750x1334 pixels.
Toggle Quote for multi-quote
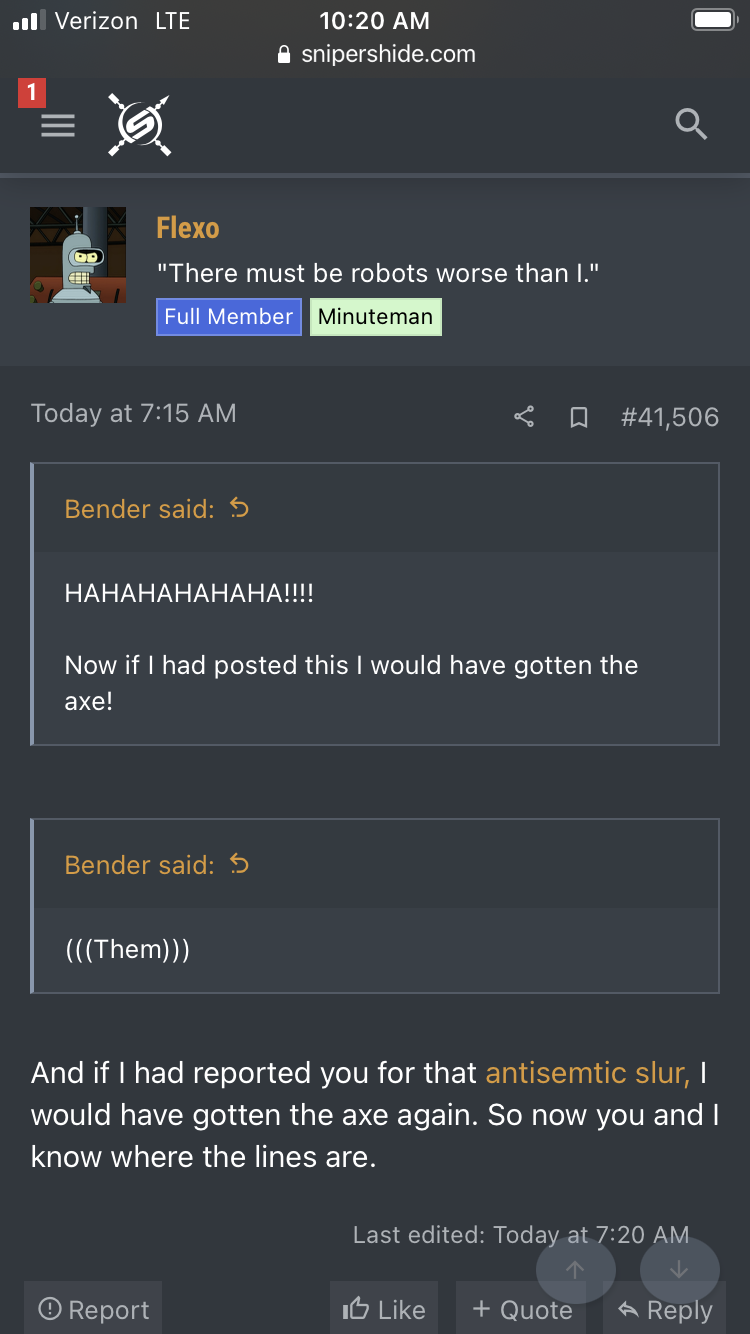pyautogui.click(x=522, y=1309)
